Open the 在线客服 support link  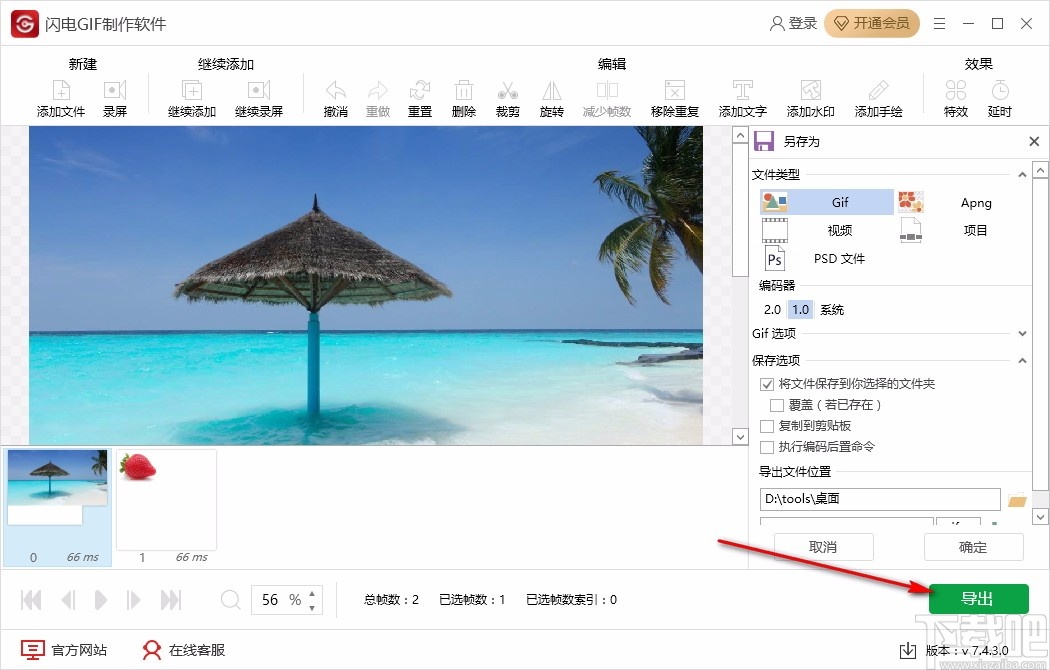tap(183, 650)
